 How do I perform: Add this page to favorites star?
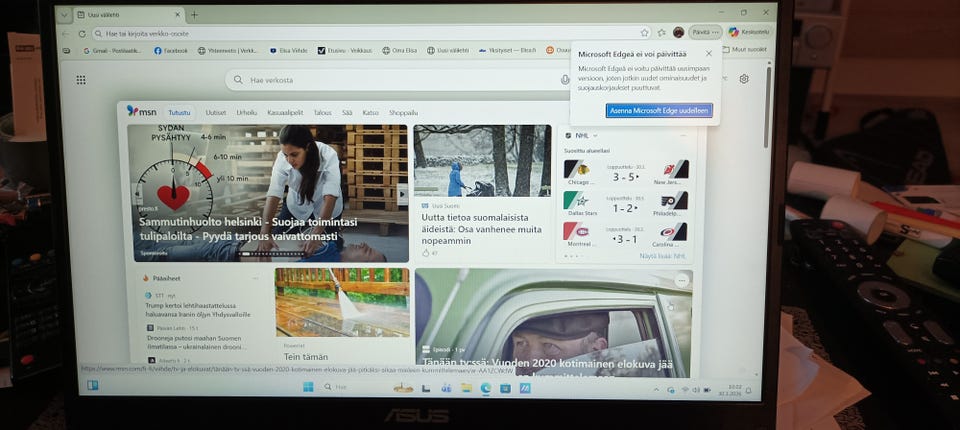pos(644,33)
